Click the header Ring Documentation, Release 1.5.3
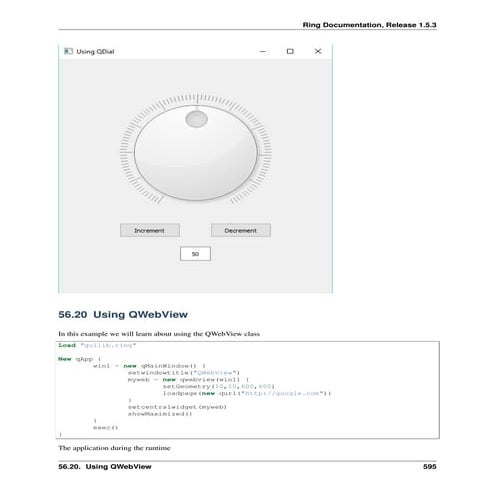This screenshot has height=495, width=495. click(x=369, y=25)
